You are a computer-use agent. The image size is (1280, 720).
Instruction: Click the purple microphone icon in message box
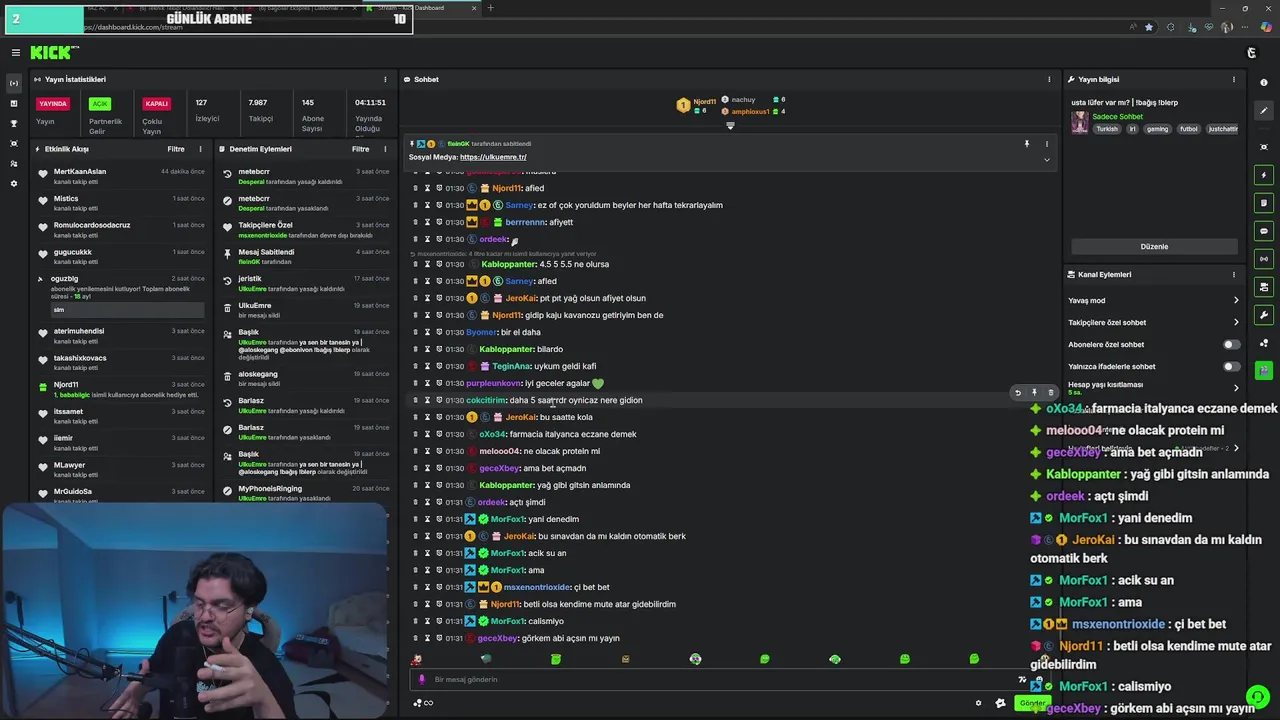pyautogui.click(x=421, y=679)
